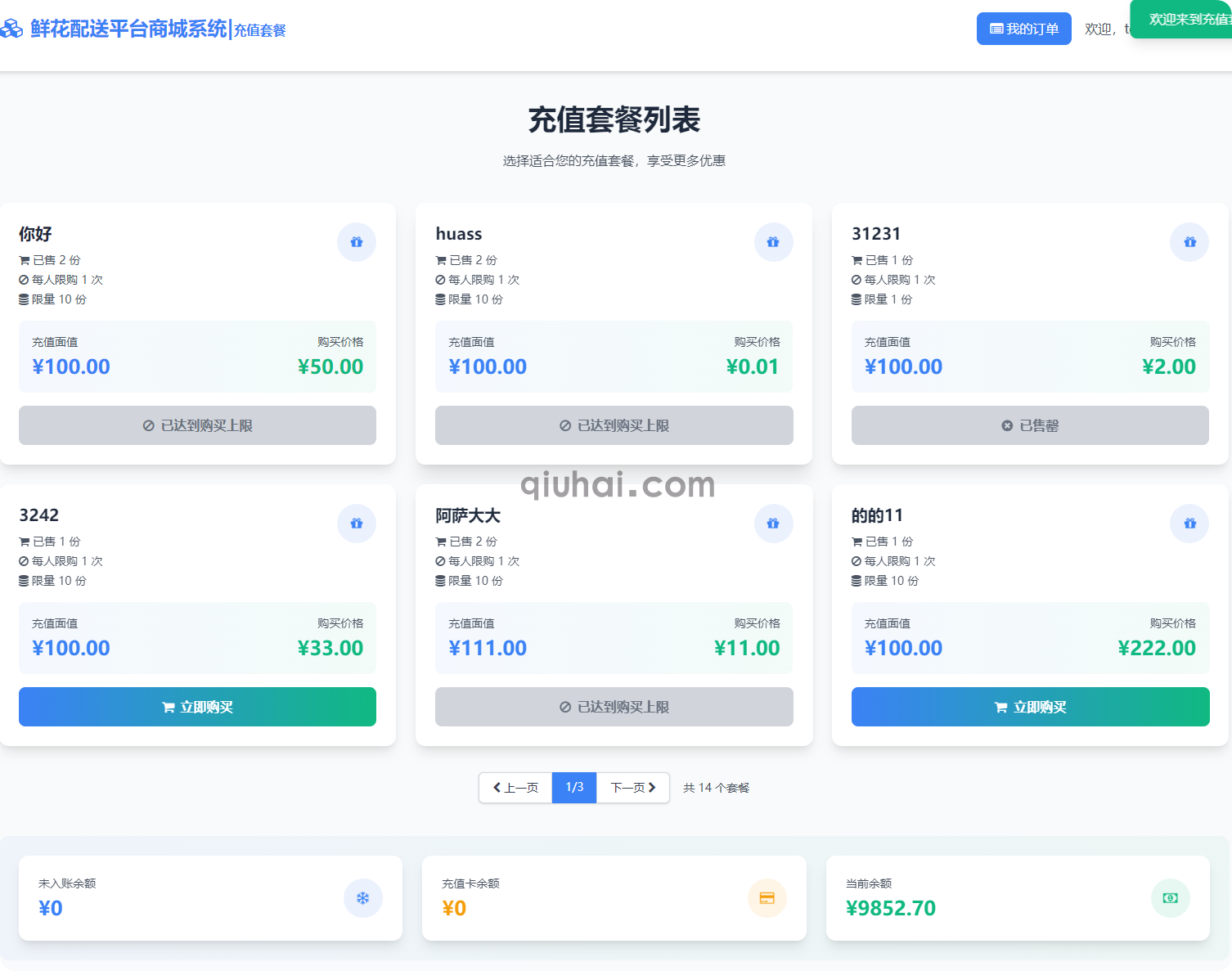Click 已达到购买上限 button on 你好 package
Image resolution: width=1232 pixels, height=971 pixels.
197,425
